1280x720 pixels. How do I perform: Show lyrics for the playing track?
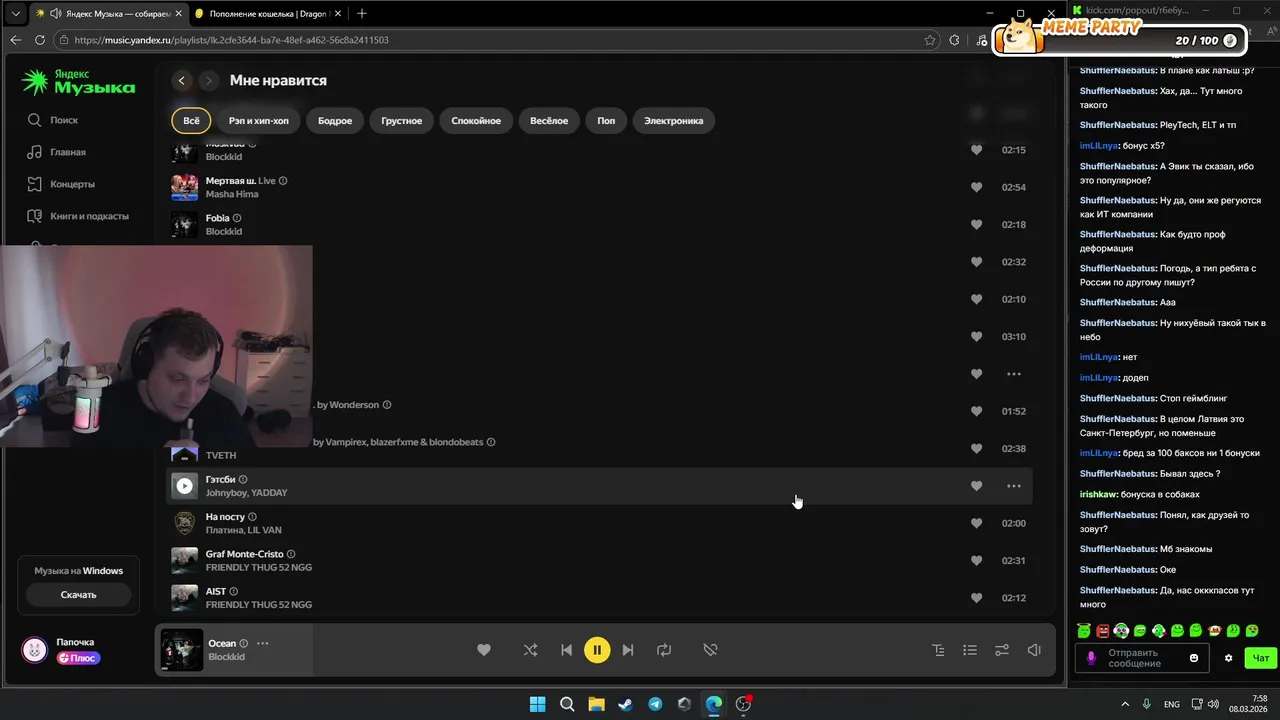click(x=938, y=650)
